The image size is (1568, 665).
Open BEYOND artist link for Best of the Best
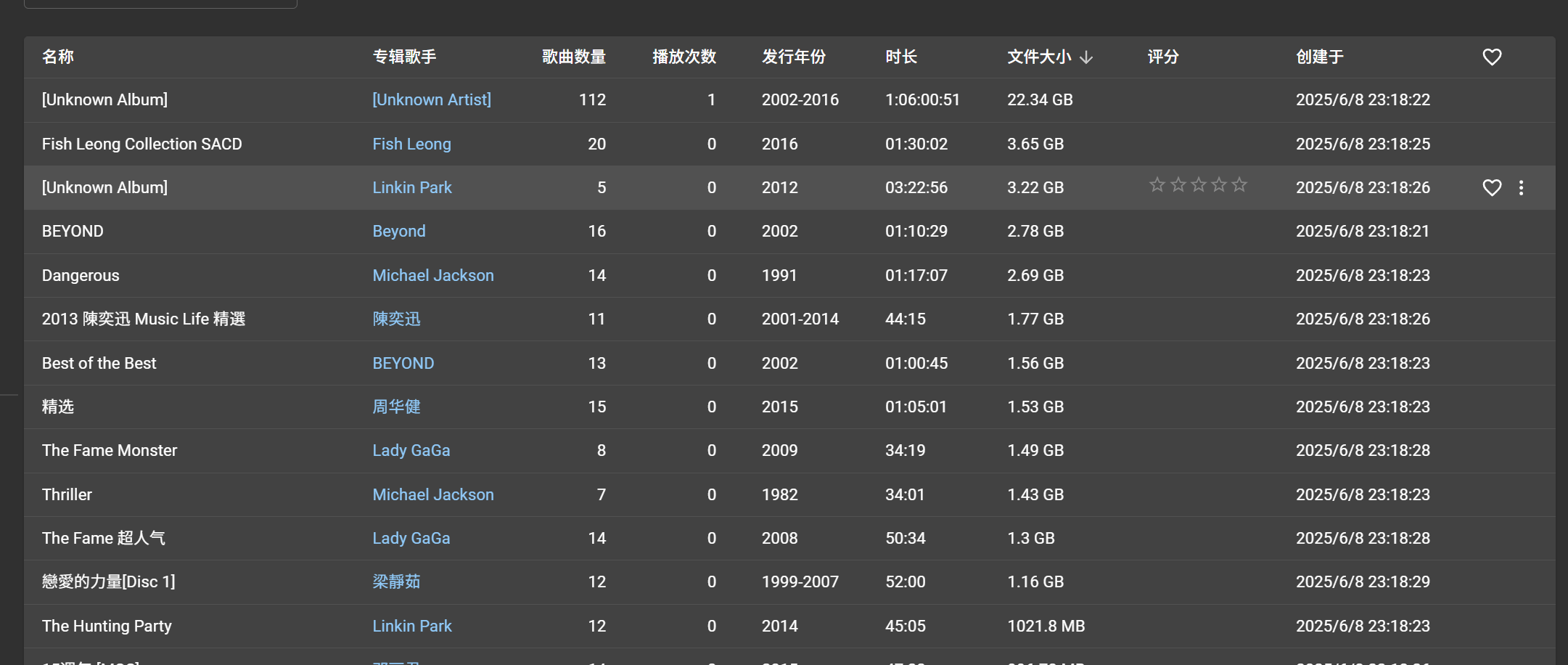click(403, 363)
